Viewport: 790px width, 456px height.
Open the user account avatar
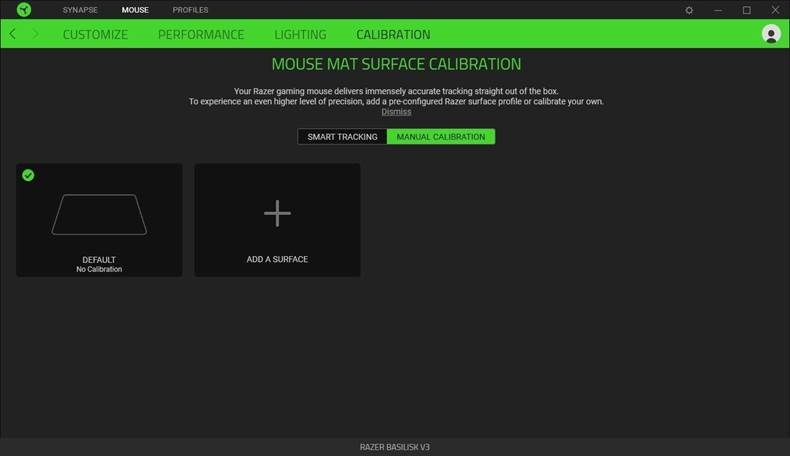(x=771, y=34)
